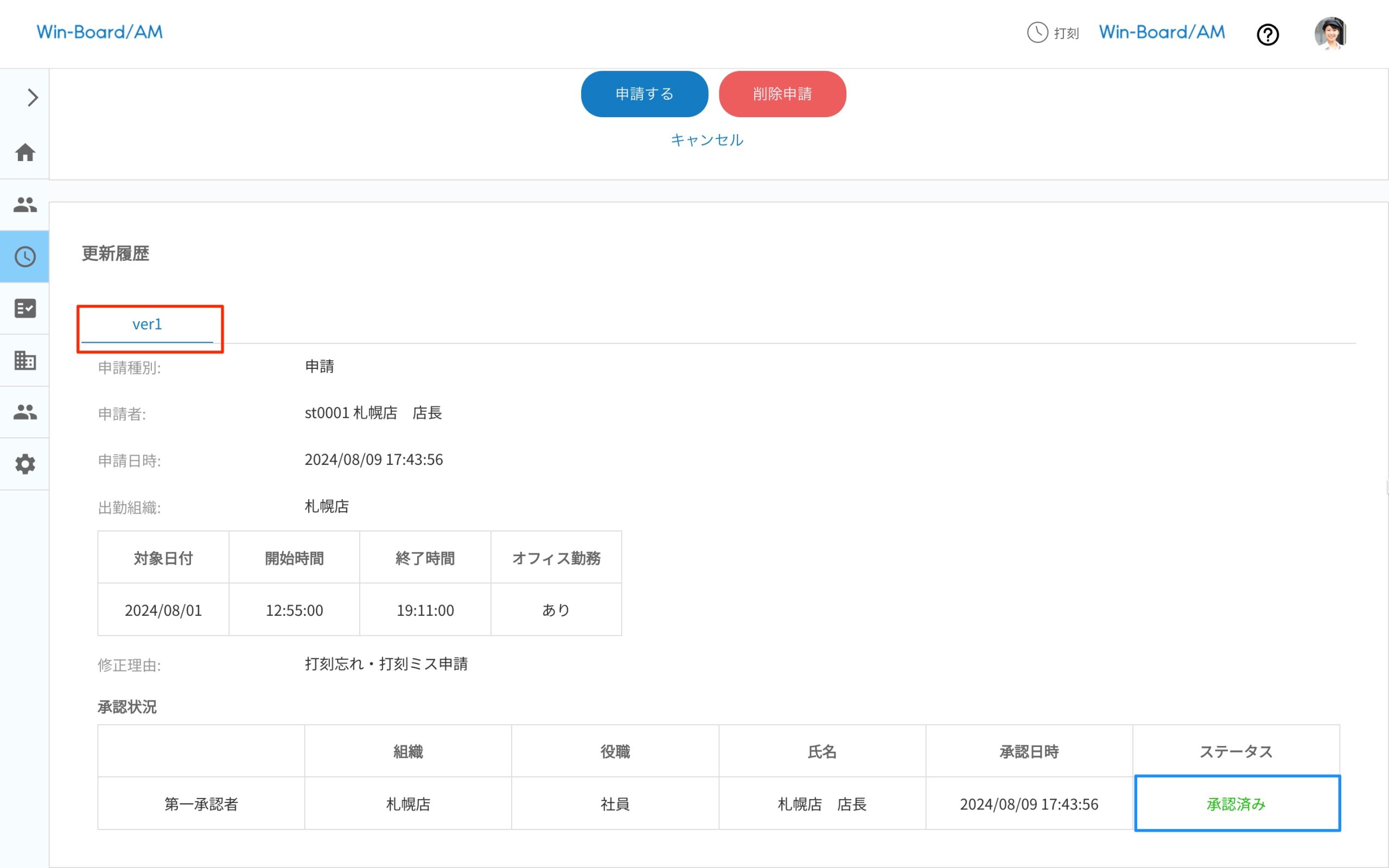Open the building organization sidebar icon
1389x868 pixels.
(x=26, y=361)
